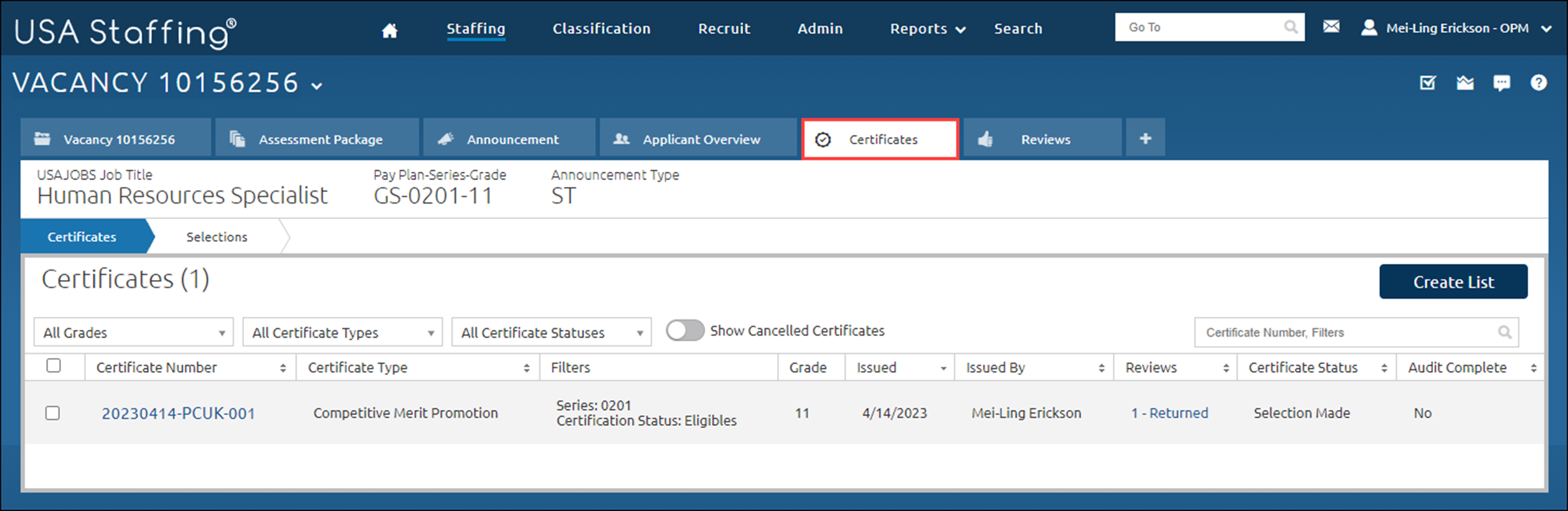1568x511 pixels.
Task: Switch to the Reviews tab
Action: (x=1042, y=138)
